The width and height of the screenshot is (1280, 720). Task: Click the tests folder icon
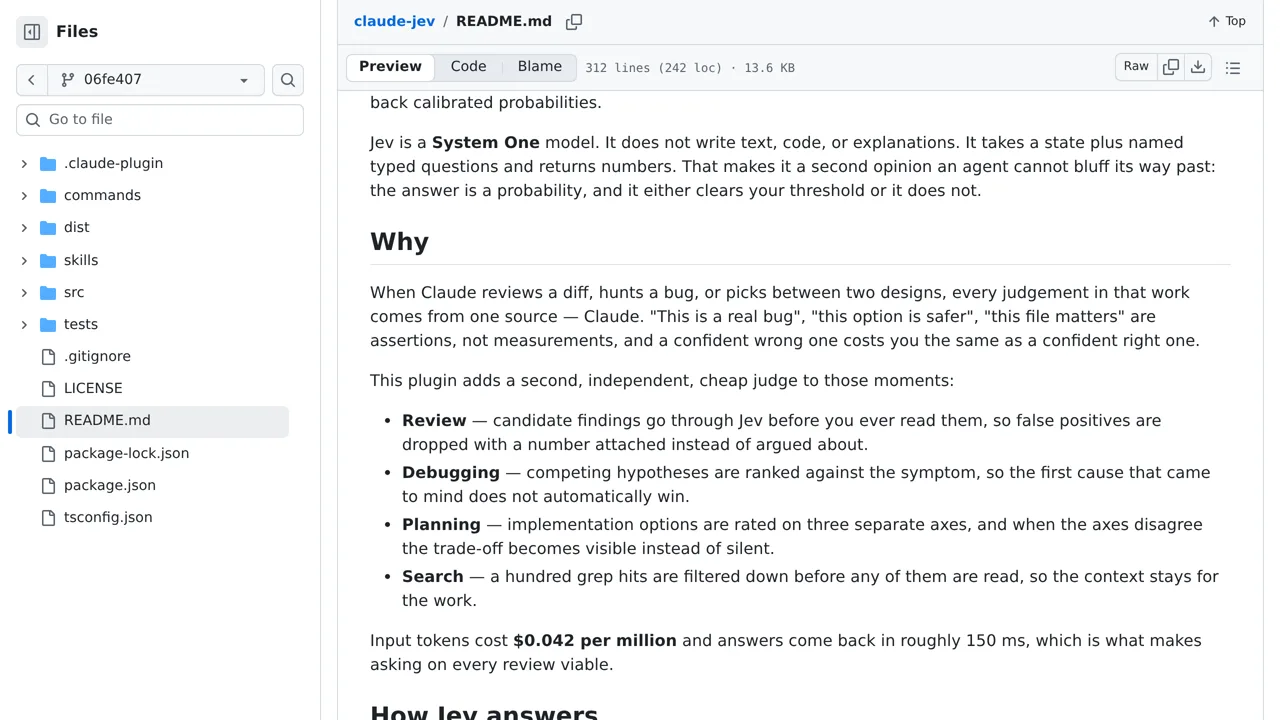coord(48,324)
